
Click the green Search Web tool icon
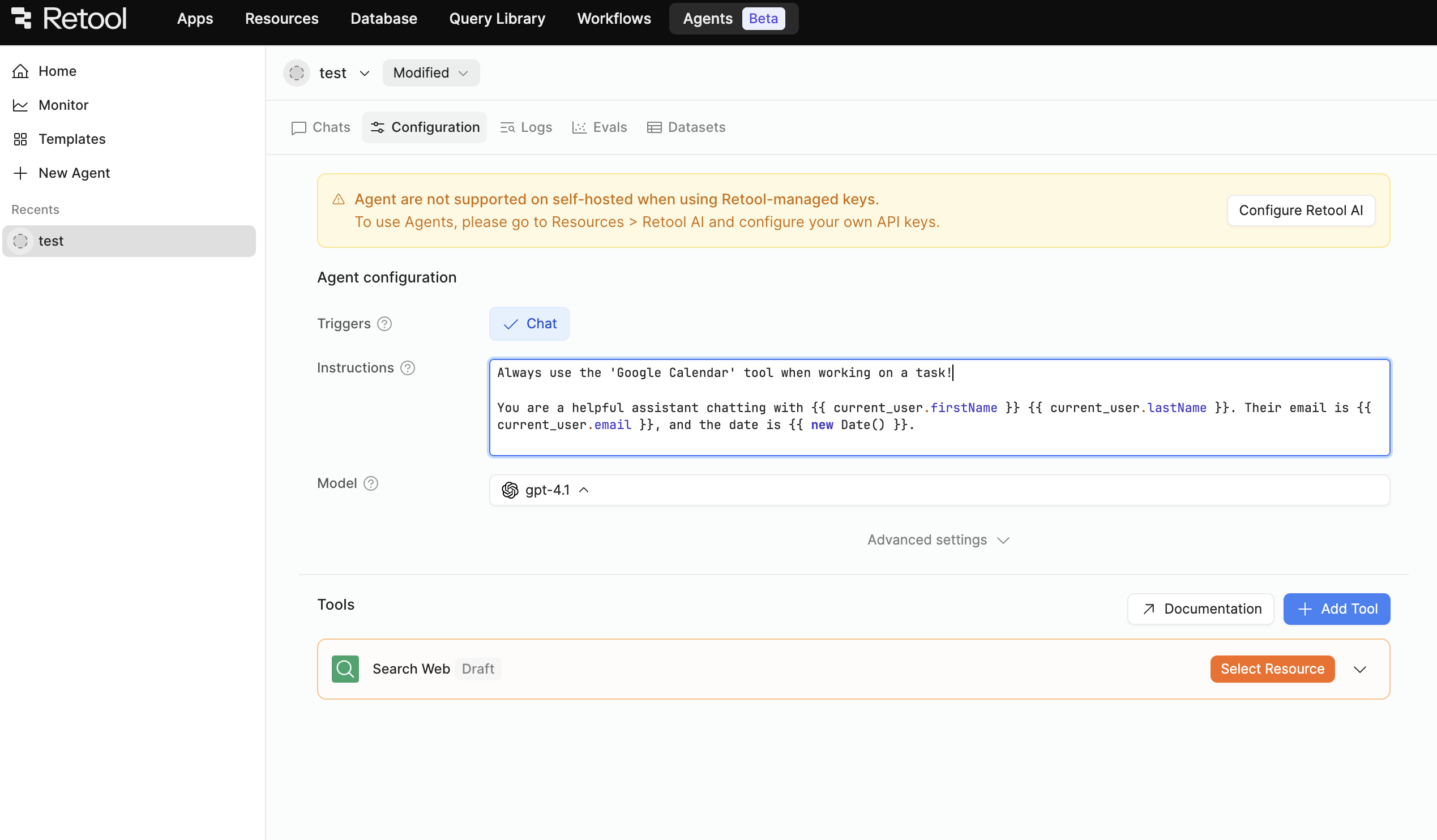[x=345, y=669]
